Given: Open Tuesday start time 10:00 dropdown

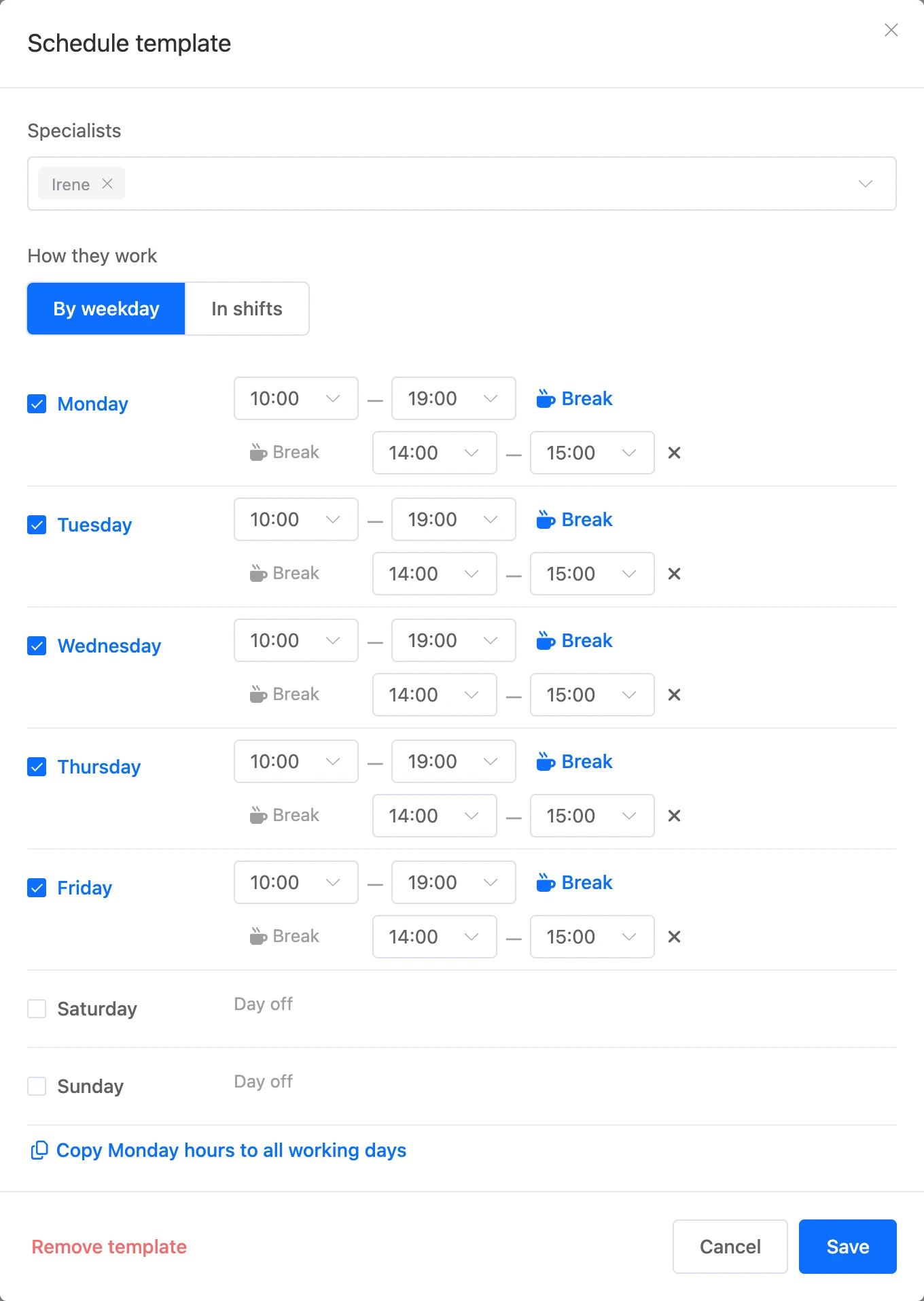Looking at the screenshot, I should tap(296, 519).
